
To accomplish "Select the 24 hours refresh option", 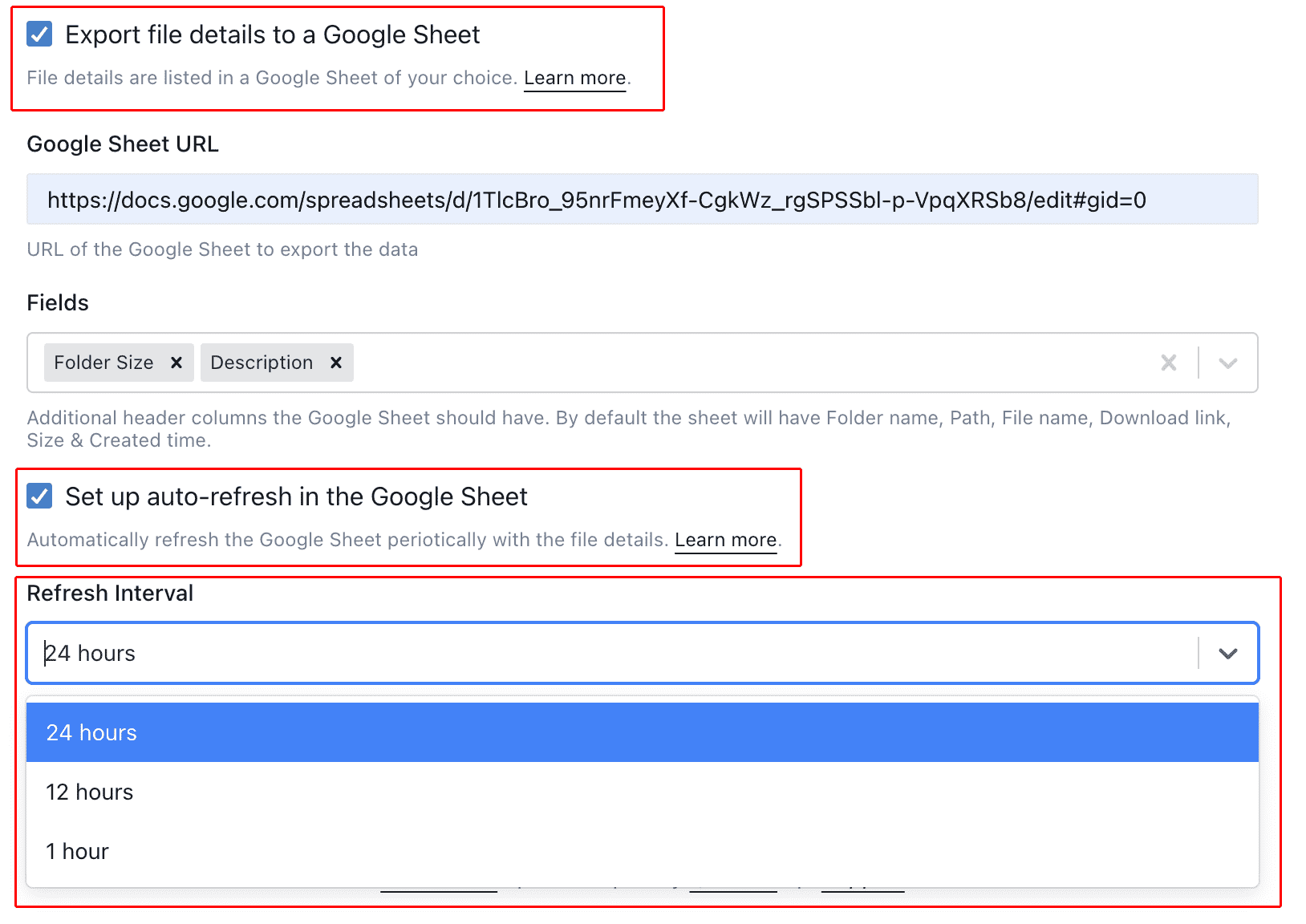I will (x=643, y=732).
